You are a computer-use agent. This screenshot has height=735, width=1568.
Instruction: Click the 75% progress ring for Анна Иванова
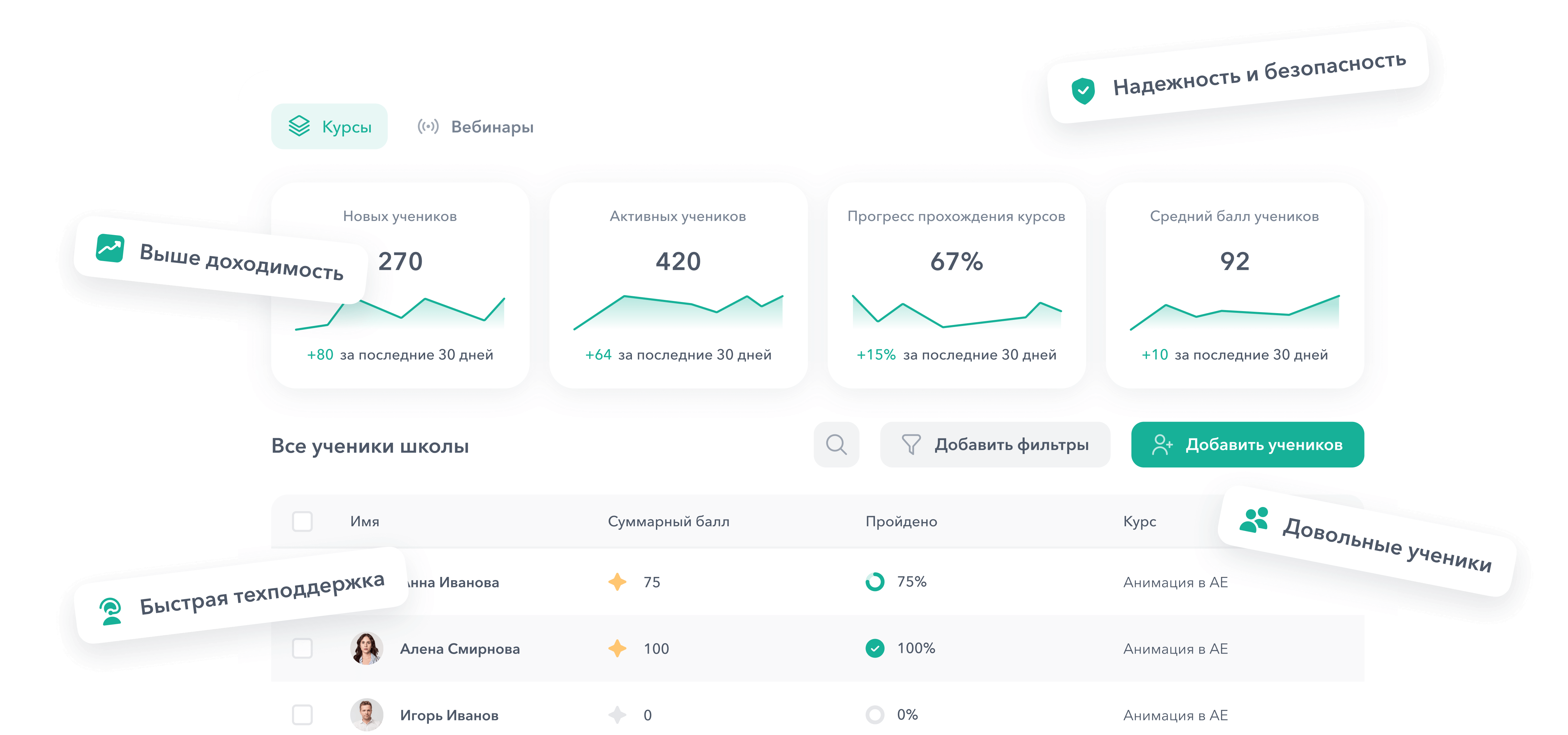[x=875, y=582]
